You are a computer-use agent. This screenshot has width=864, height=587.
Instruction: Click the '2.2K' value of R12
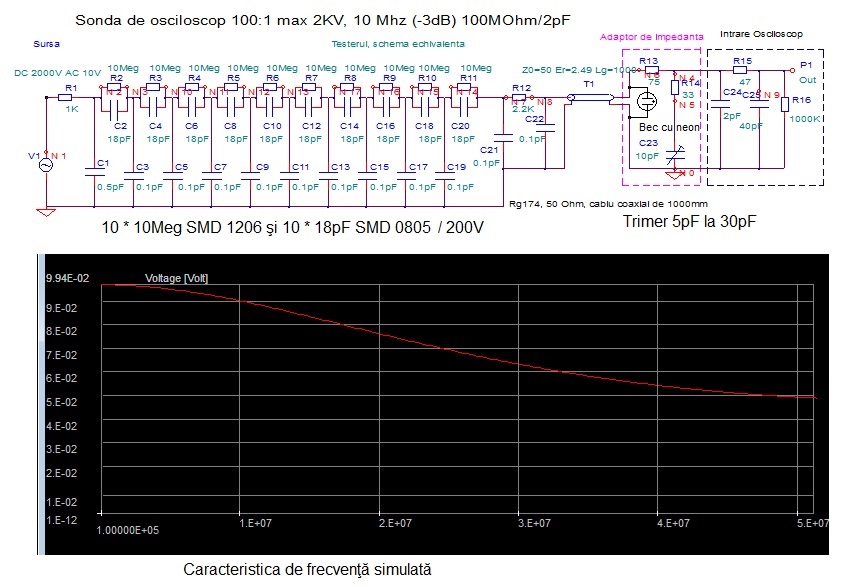point(523,109)
